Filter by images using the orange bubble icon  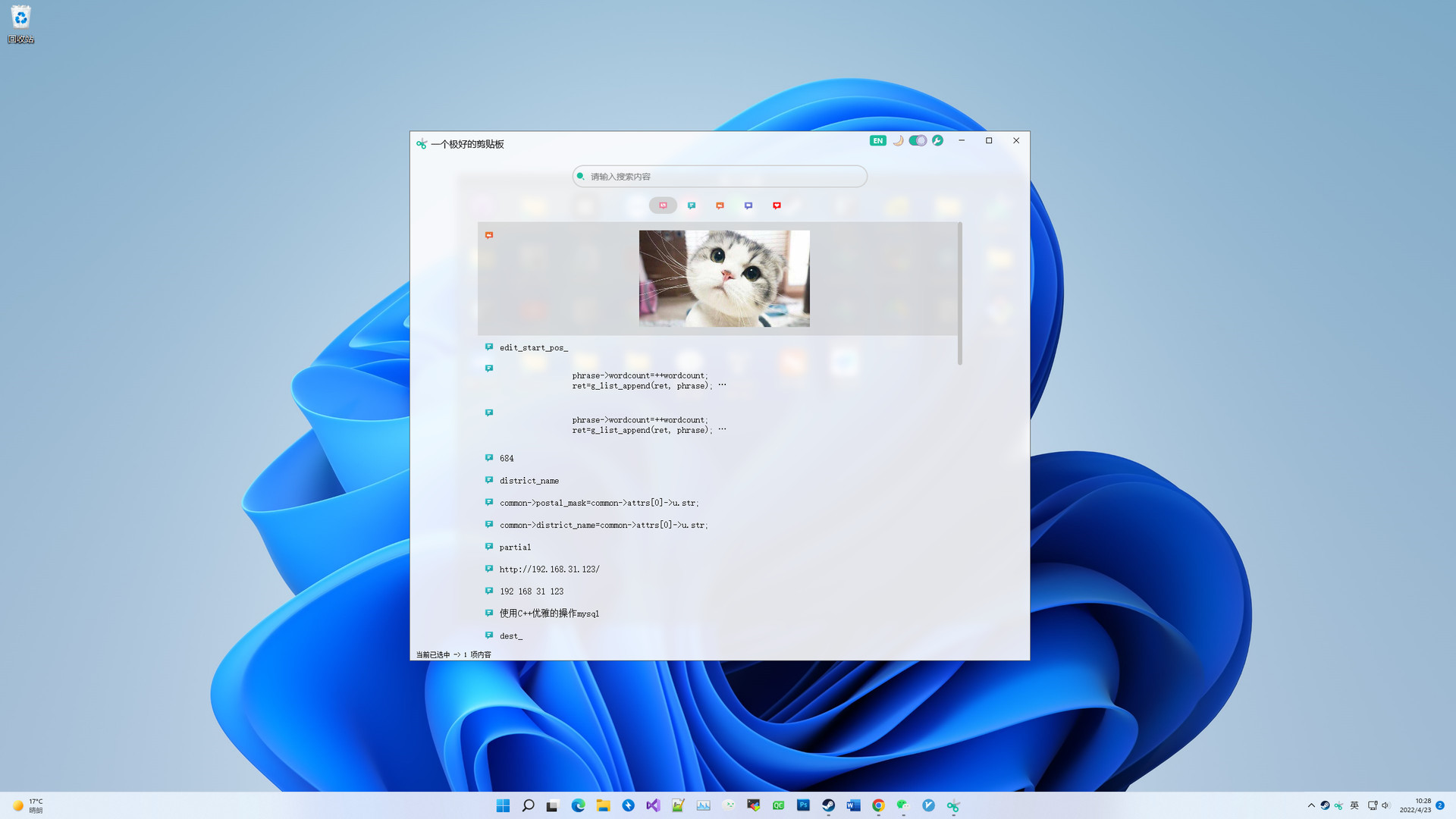point(720,206)
